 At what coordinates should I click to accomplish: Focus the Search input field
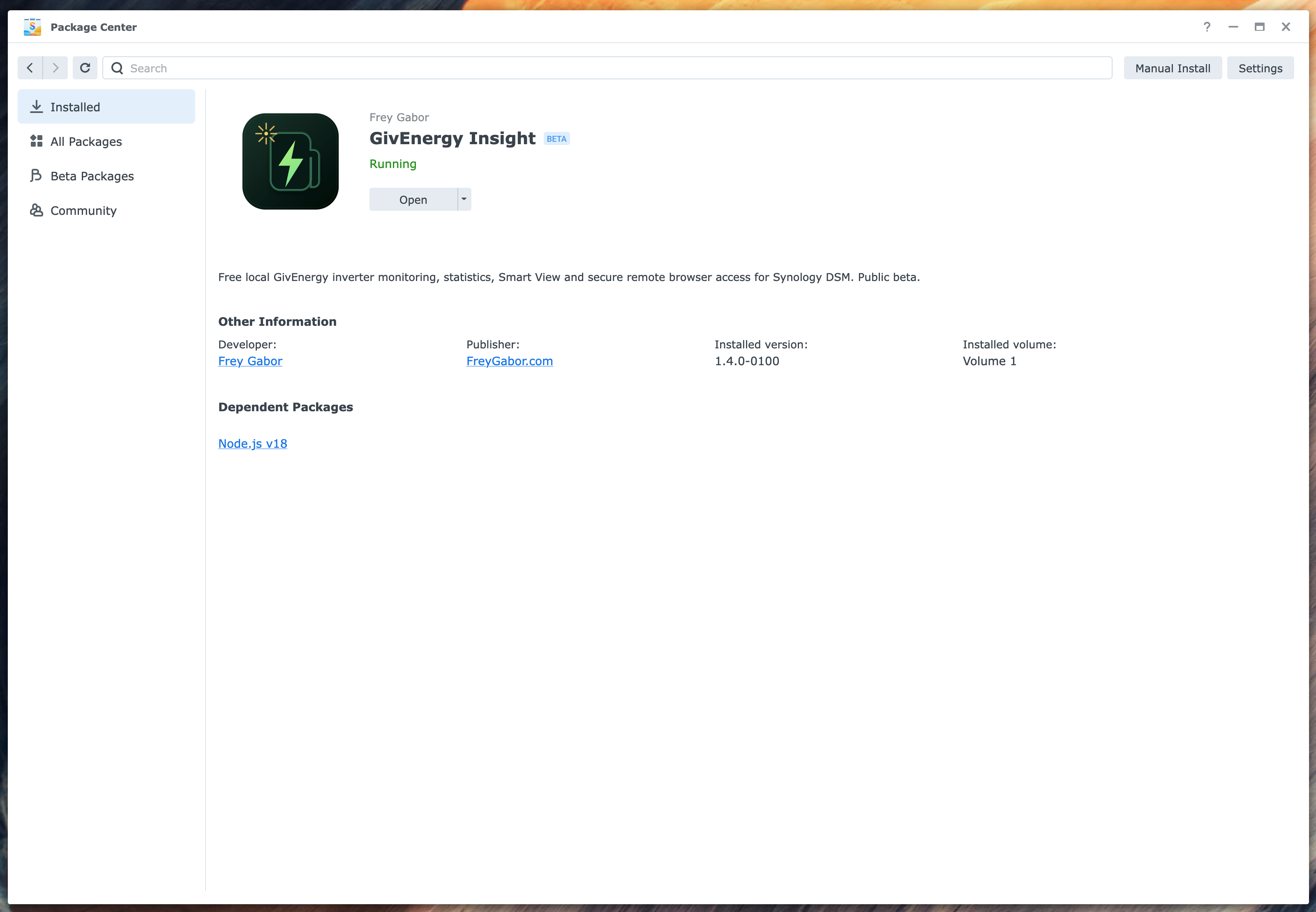pyautogui.click(x=607, y=68)
